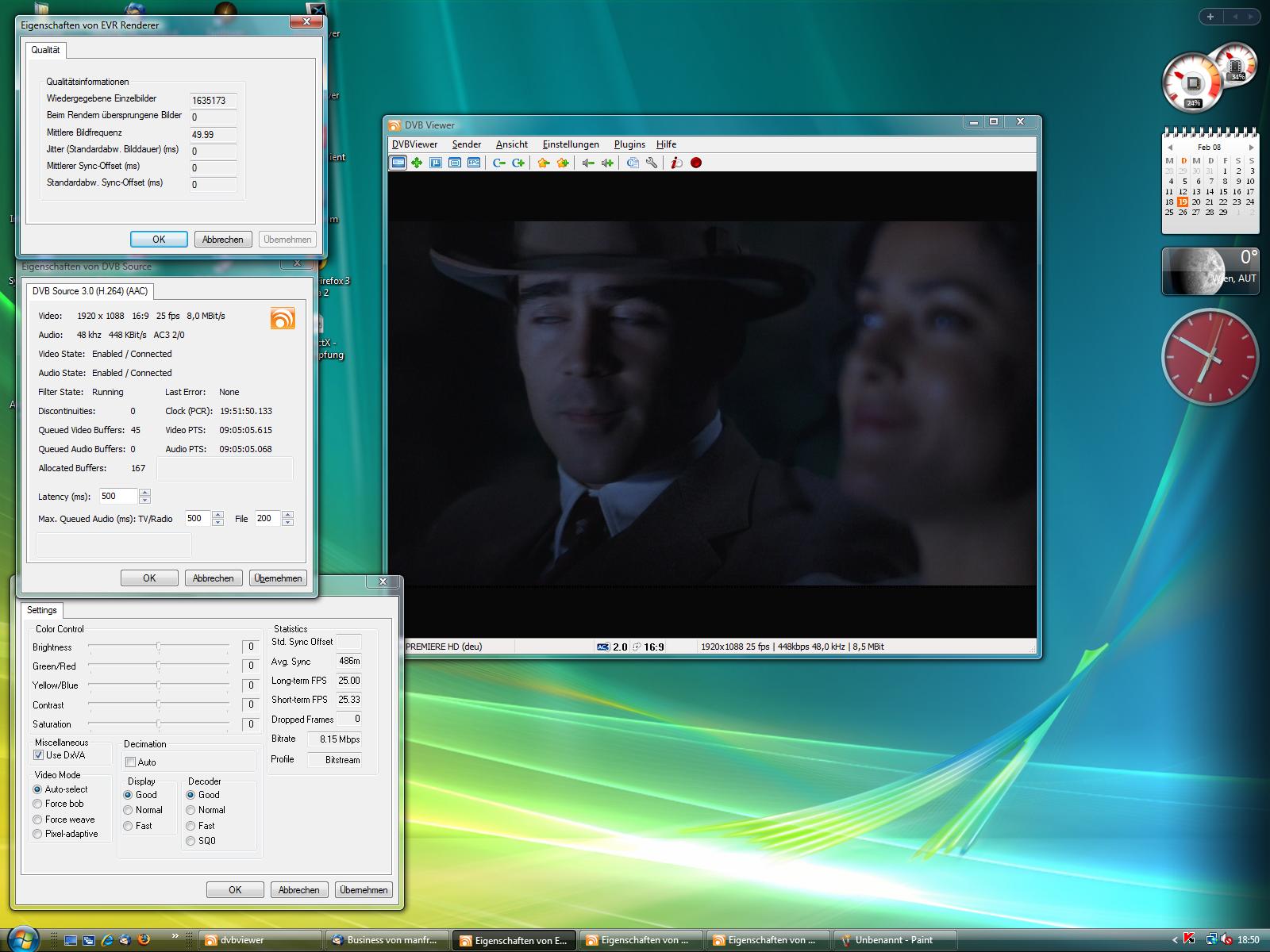Screen dimensions: 1270x952
Task: Click the antivirus K icon in system tray
Action: (1189, 939)
